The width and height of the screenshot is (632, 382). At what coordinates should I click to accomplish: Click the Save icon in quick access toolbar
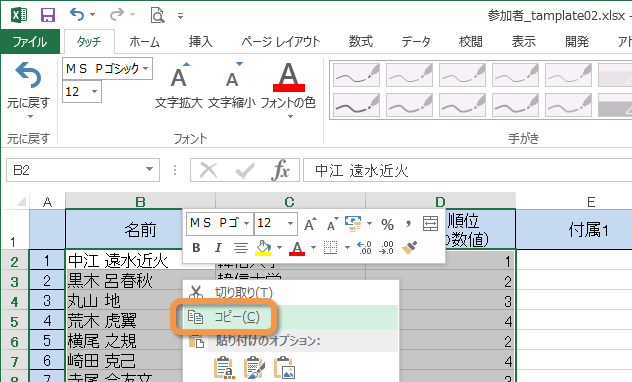48,15
